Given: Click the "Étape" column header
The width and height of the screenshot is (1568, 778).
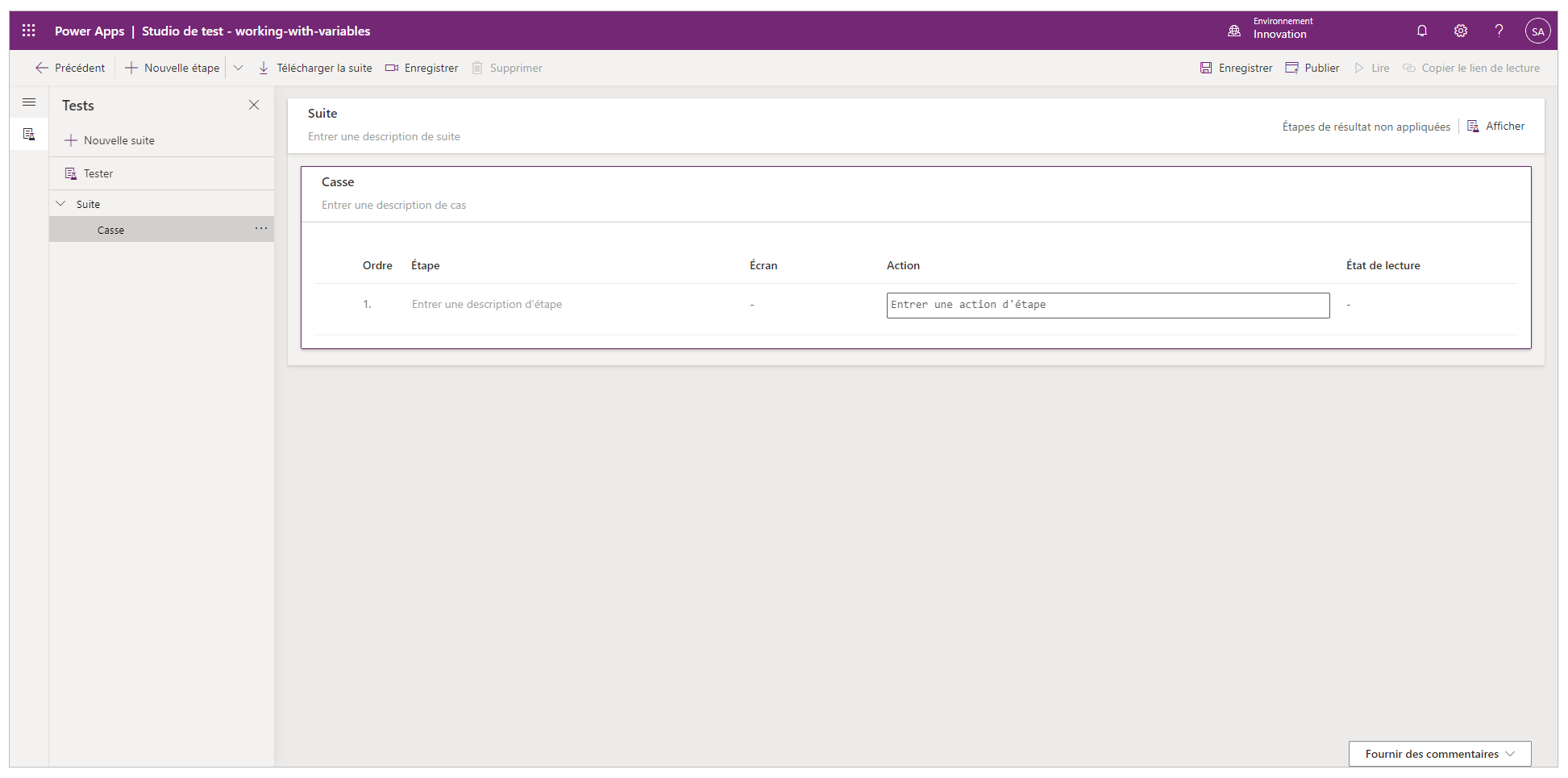Looking at the screenshot, I should [425, 266].
